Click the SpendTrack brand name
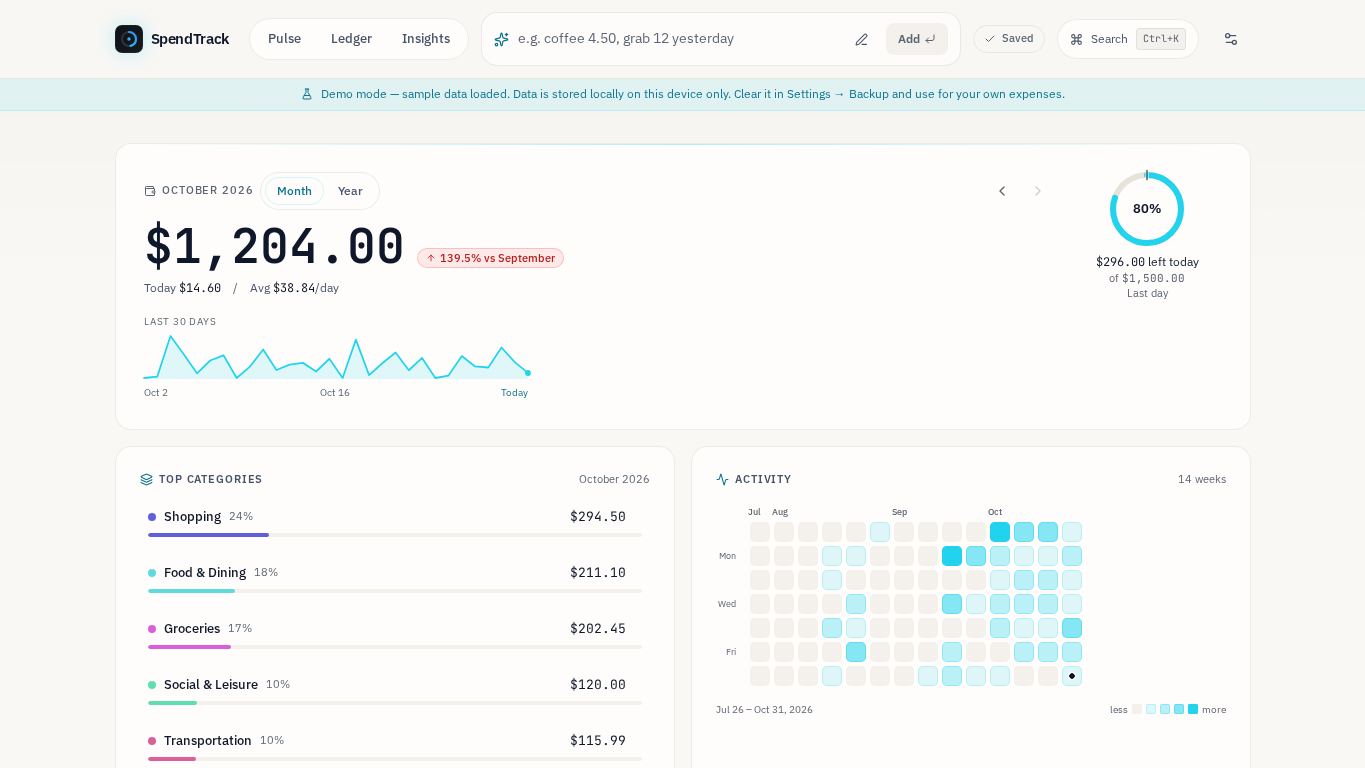This screenshot has width=1365, height=768. pyautogui.click(x=190, y=39)
